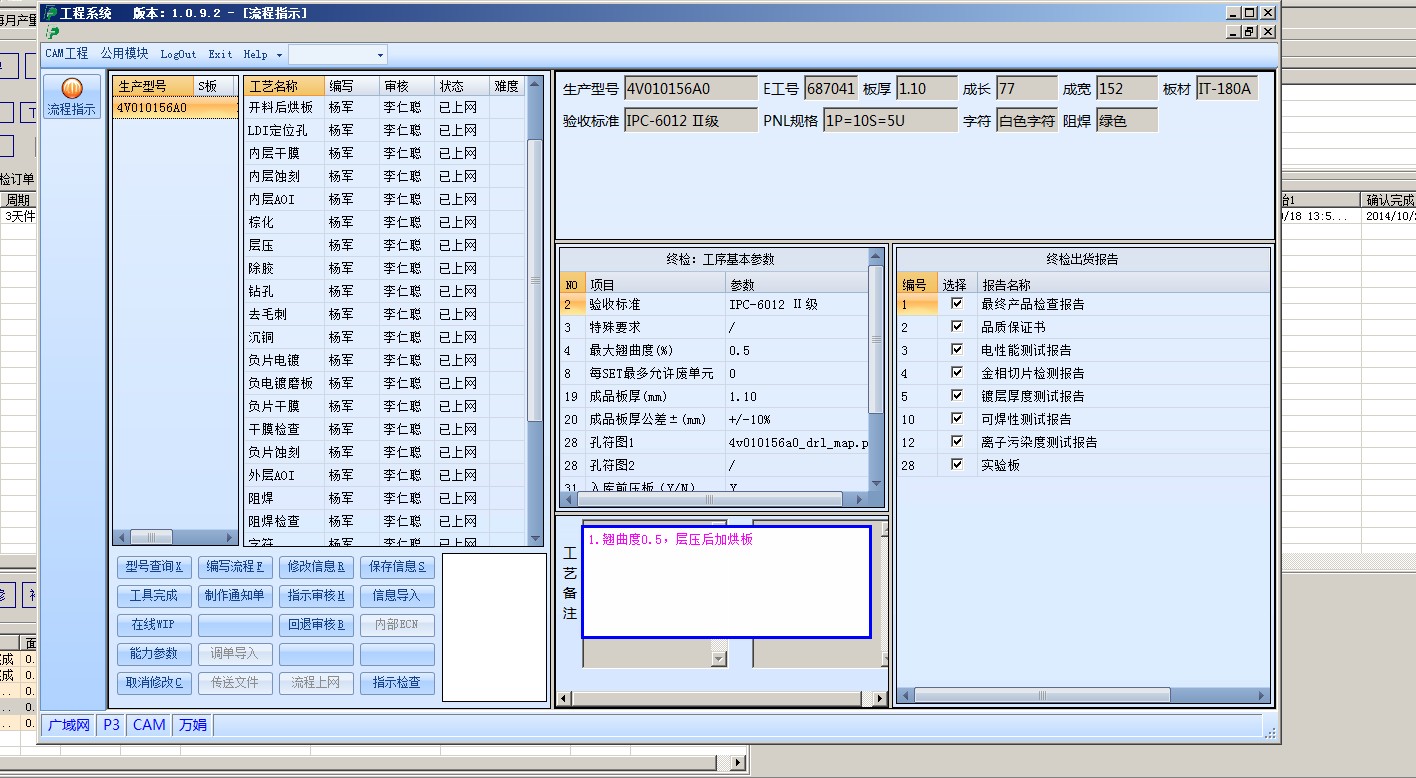Click the 孔符图1 parameter row
1416x778 pixels.
(x=714, y=442)
